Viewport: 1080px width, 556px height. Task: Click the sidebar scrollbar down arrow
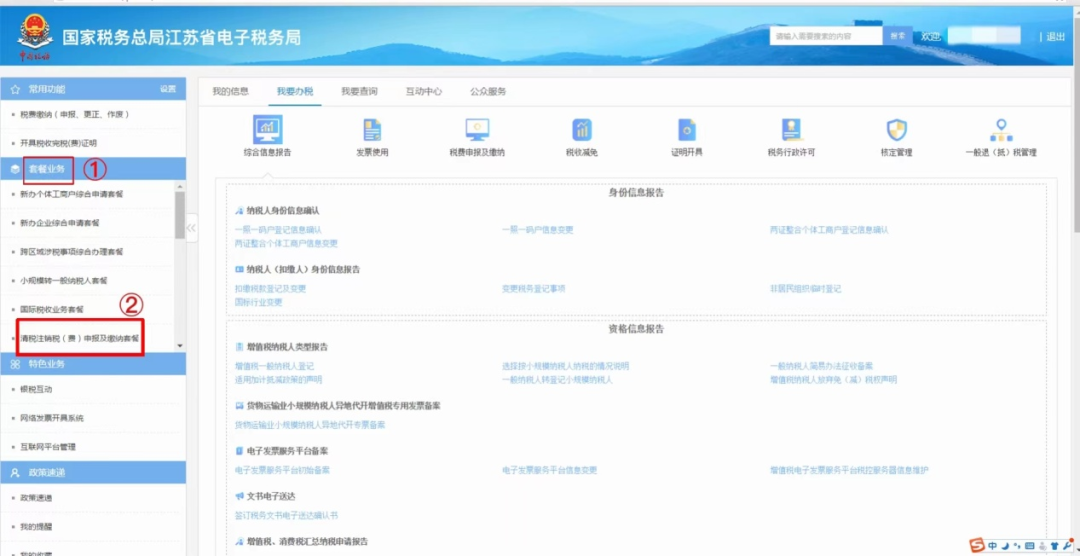[x=180, y=346]
